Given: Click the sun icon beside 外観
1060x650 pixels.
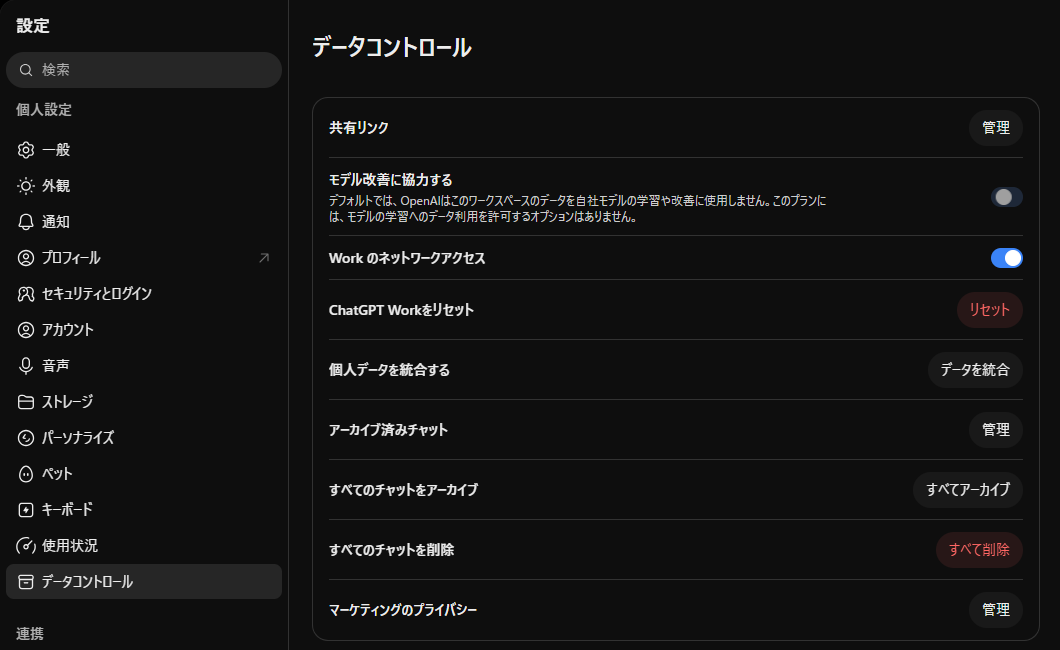Looking at the screenshot, I should [x=26, y=186].
